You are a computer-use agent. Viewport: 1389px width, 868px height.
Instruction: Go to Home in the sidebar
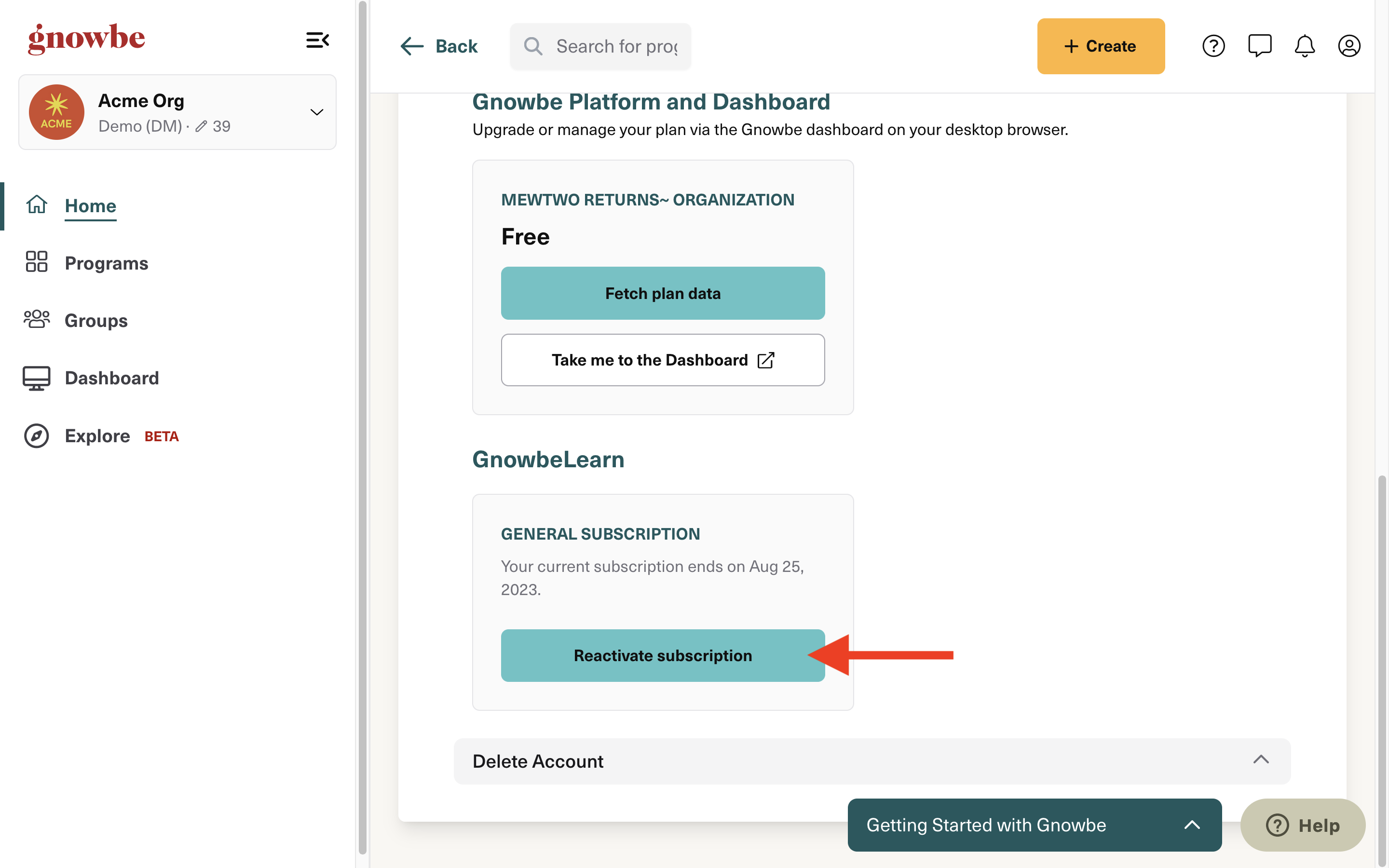coord(90,205)
